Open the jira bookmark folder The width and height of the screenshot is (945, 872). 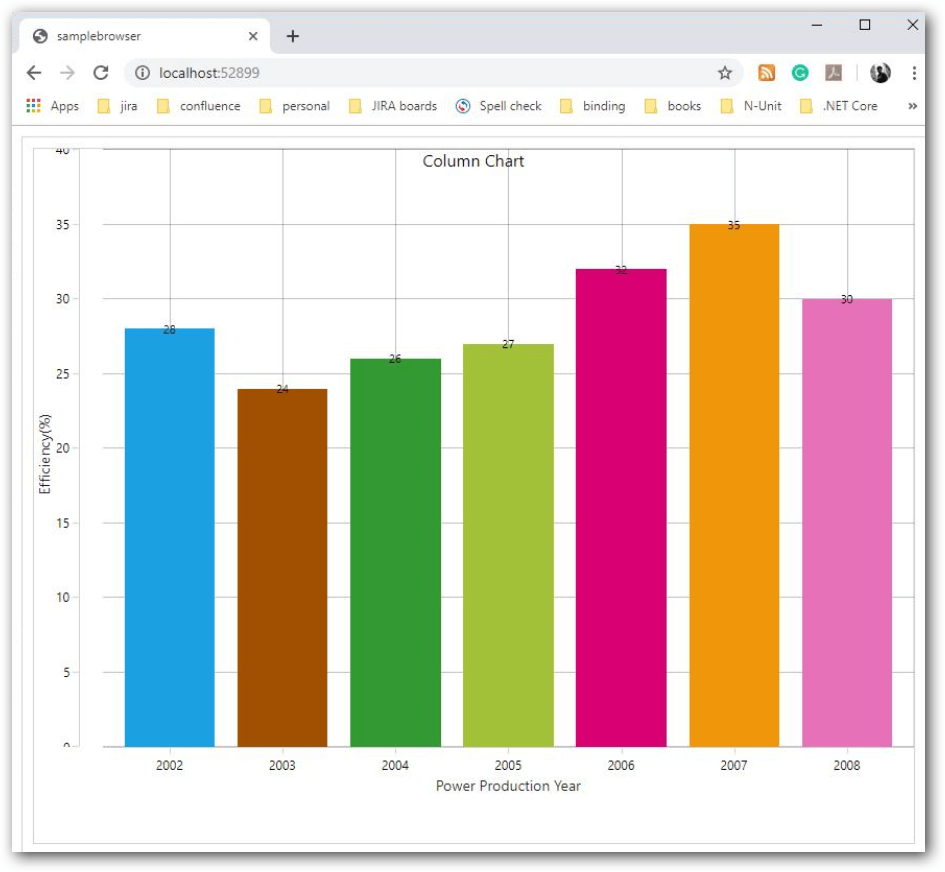click(x=118, y=106)
